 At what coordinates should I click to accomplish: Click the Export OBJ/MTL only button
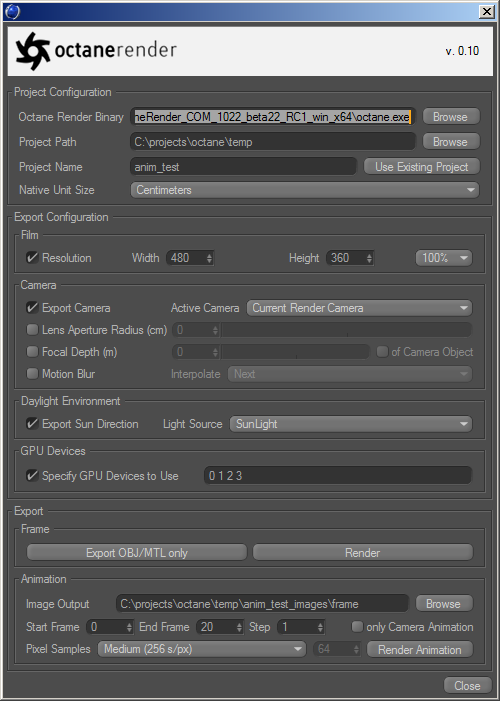click(137, 553)
